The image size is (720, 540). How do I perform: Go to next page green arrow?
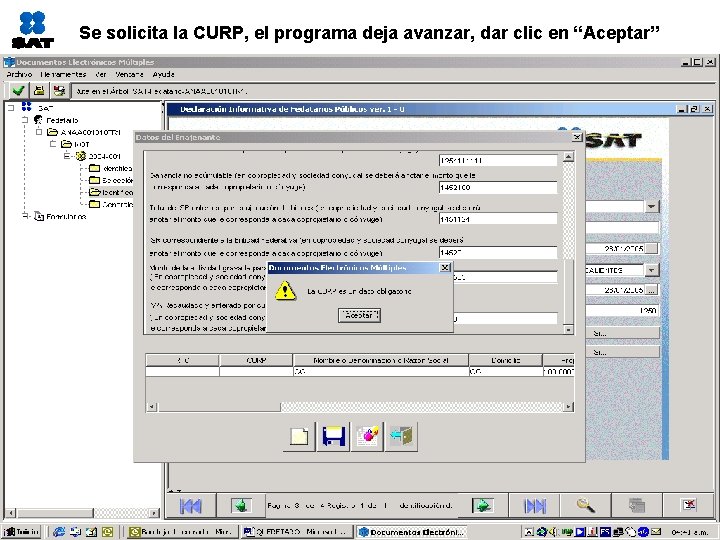(x=482, y=506)
